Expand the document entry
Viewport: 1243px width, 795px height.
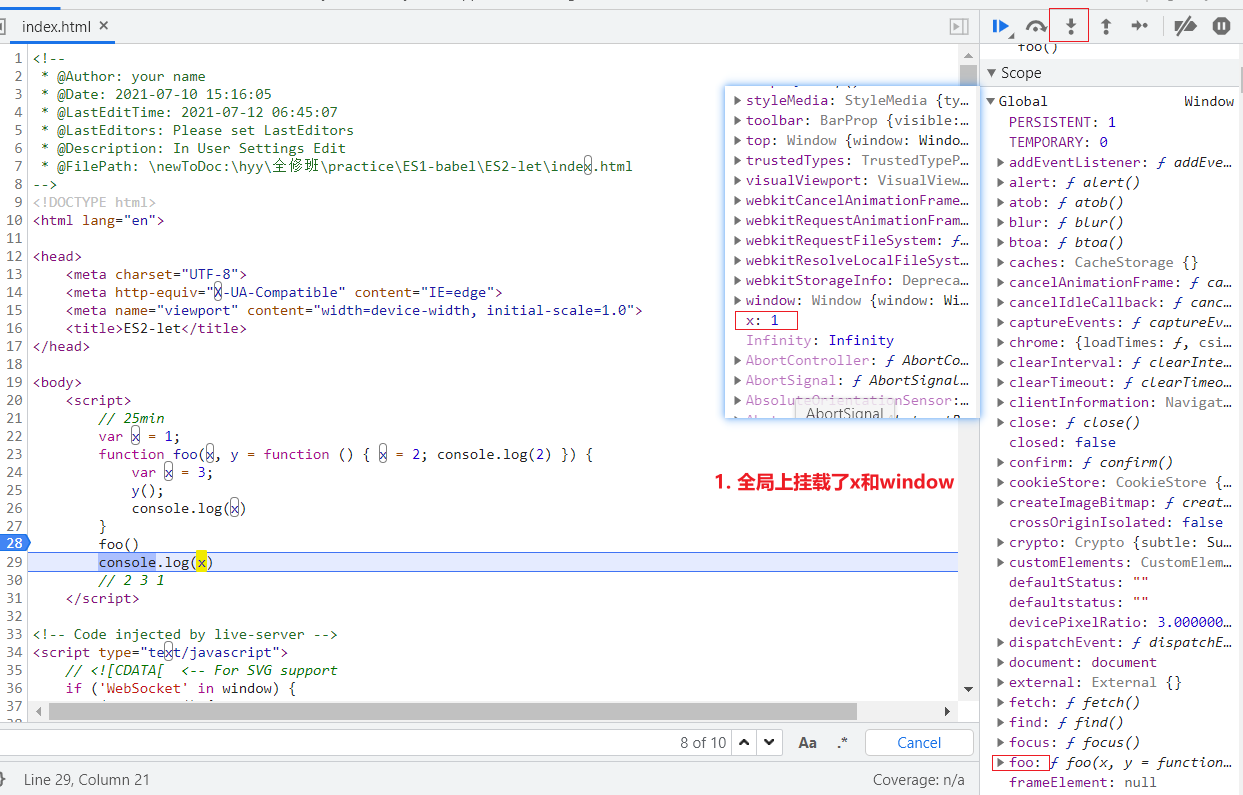pyautogui.click(x=1002, y=662)
